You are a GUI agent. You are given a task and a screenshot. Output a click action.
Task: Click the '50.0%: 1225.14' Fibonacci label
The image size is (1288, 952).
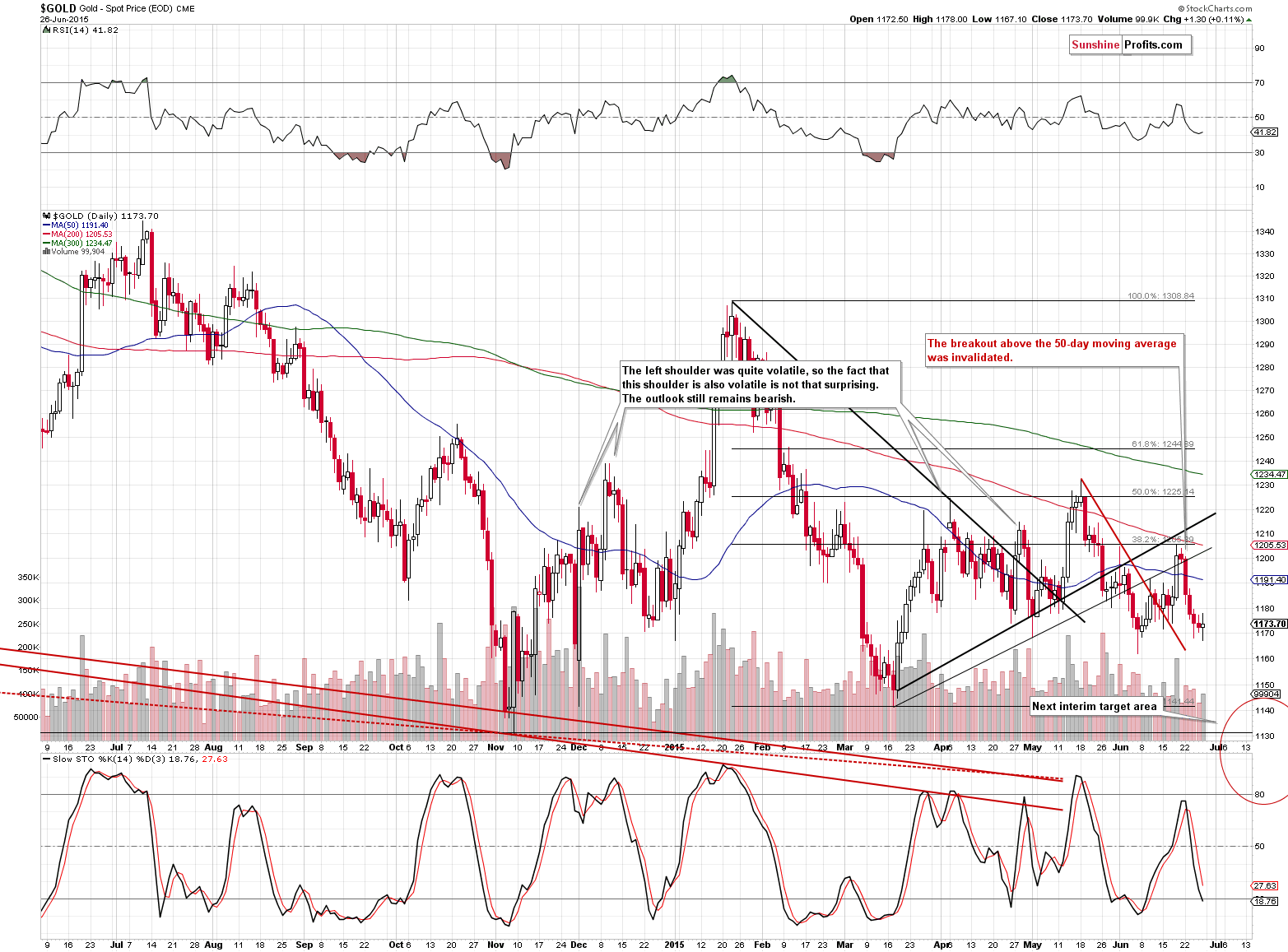(x=1162, y=492)
